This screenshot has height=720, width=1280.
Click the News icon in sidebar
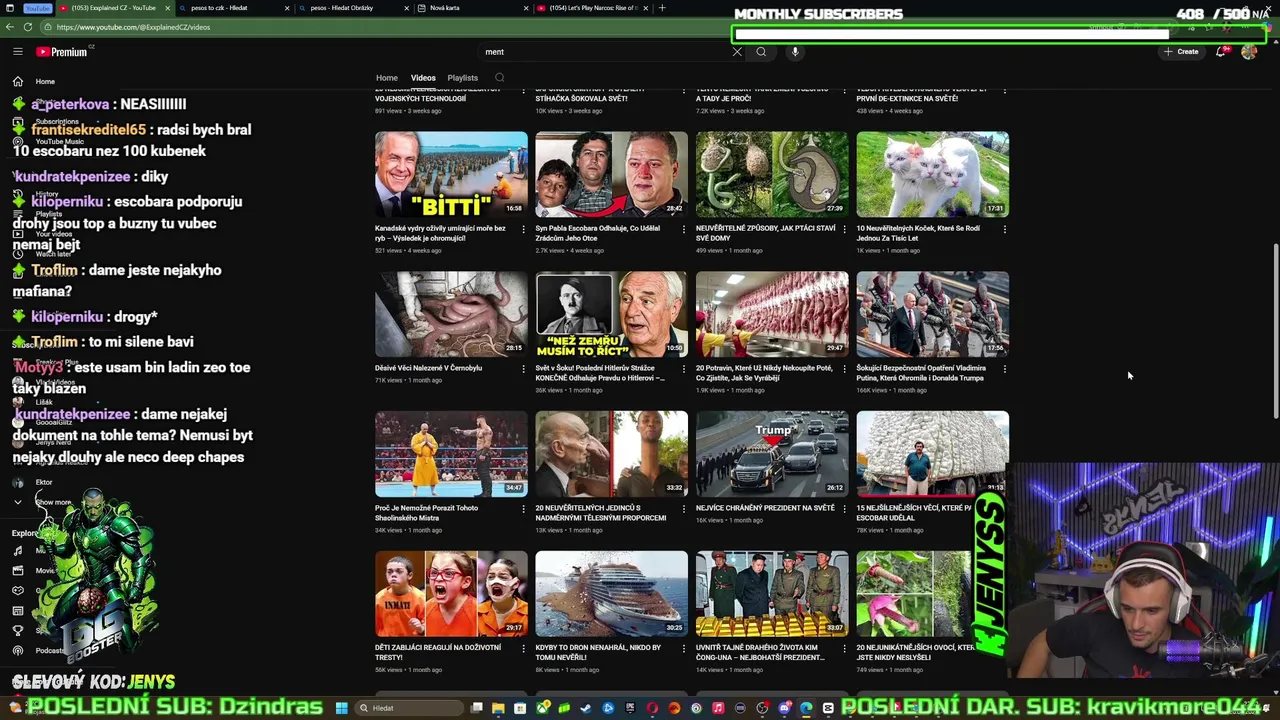click(17, 610)
